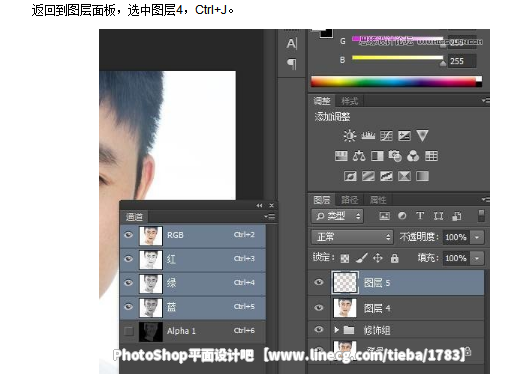
Task: Open Adjustments panel flyout menu
Action: click(486, 100)
